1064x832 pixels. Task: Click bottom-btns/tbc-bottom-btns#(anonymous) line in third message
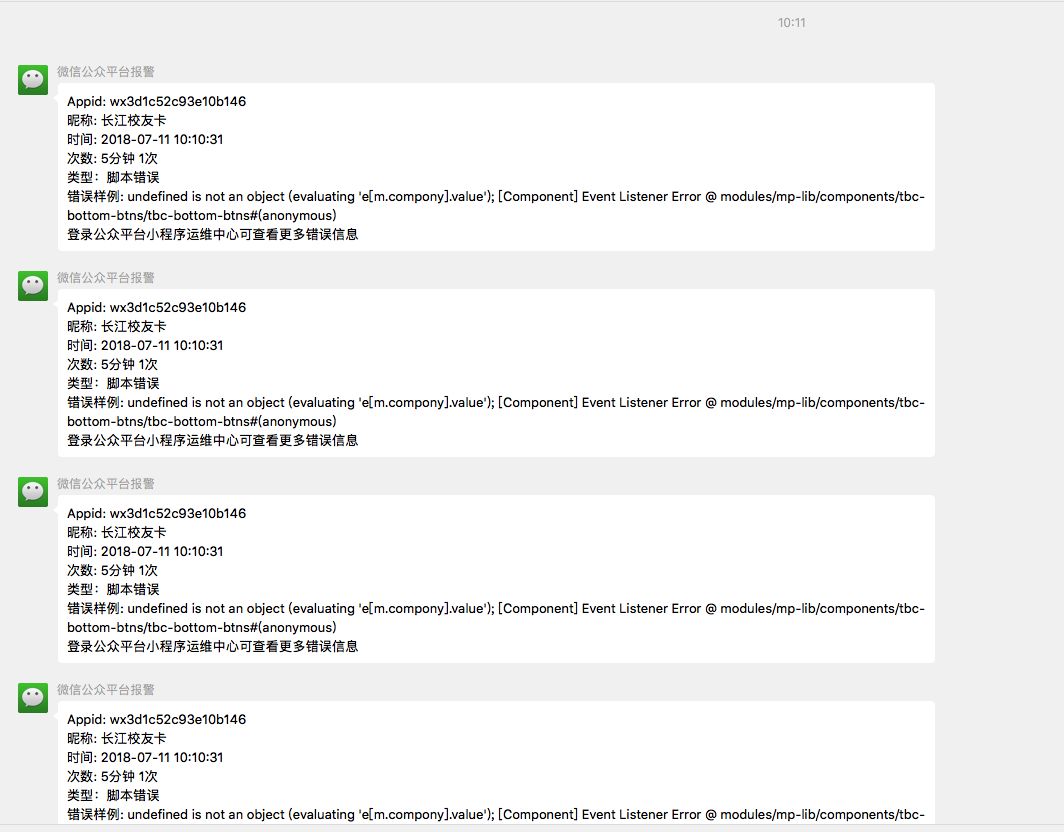202,627
